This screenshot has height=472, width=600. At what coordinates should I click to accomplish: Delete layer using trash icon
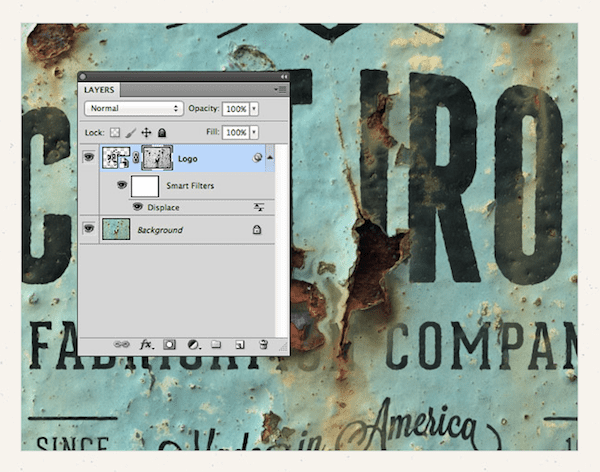[x=263, y=344]
